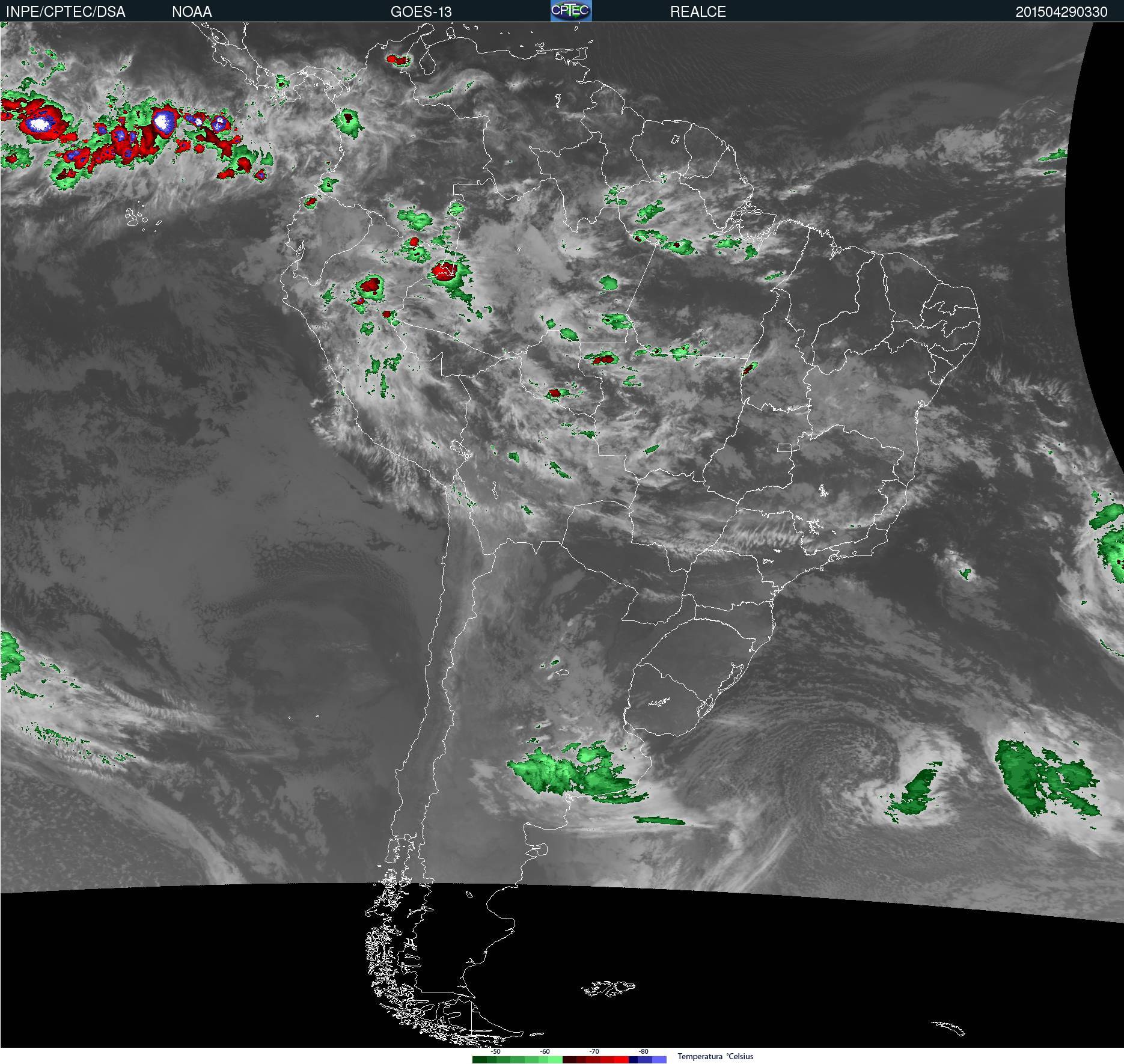Click the -80 legend tick label
This screenshot has height=1064, width=1124.
(x=643, y=1051)
